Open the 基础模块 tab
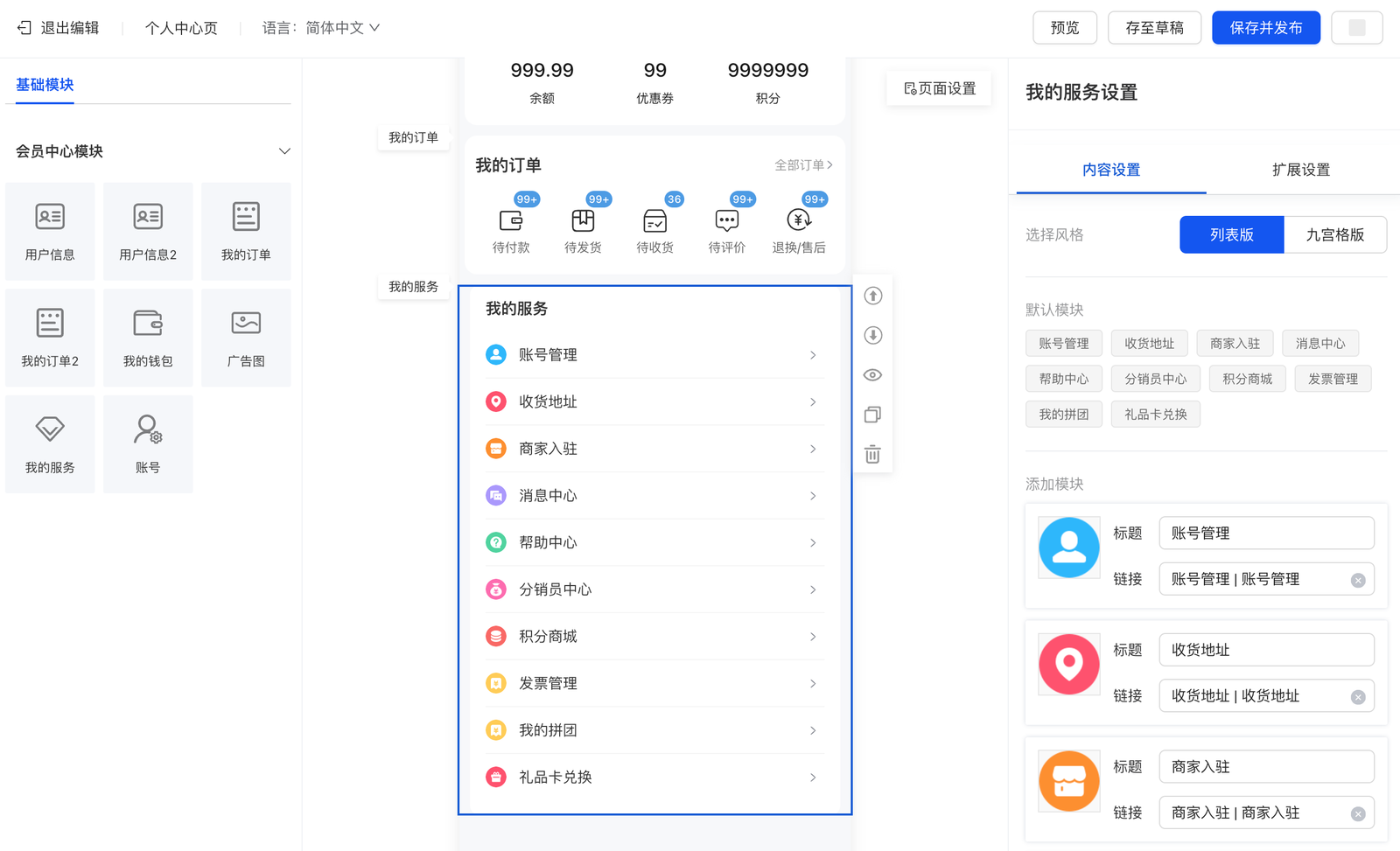Viewport: 1400px width, 851px height. tap(45, 85)
